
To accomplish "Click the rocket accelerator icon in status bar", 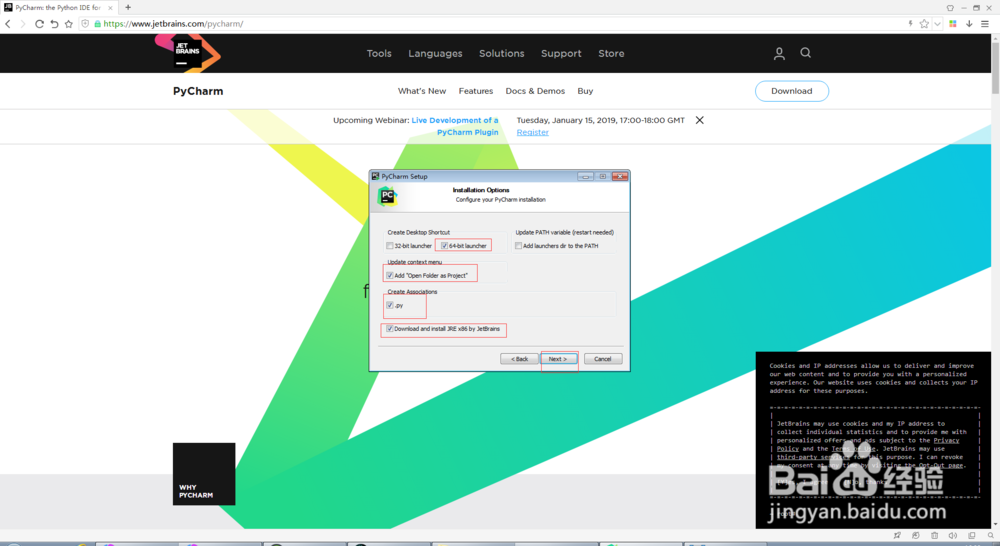I will (x=897, y=536).
